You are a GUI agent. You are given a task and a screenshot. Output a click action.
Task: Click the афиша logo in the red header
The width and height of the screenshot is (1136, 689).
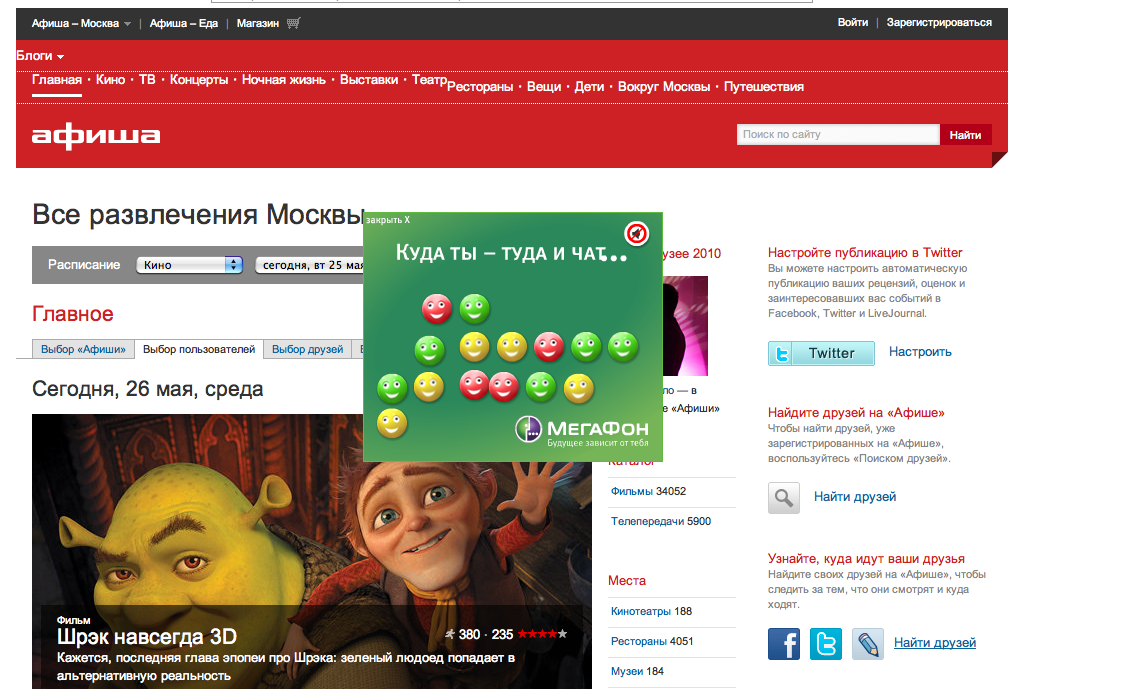(96, 135)
